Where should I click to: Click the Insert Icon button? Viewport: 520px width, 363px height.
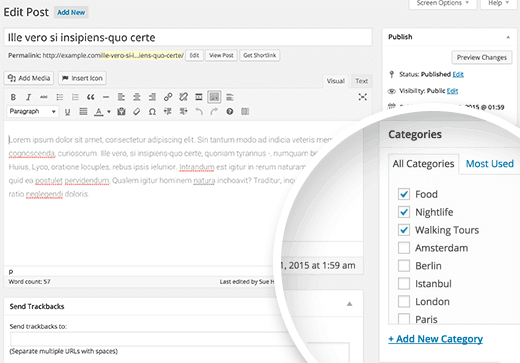(x=82, y=78)
